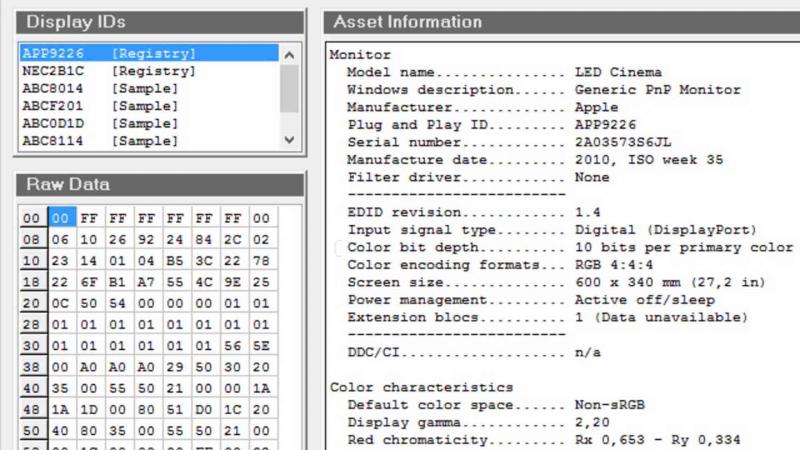Click the Display gamma 2,20 line
The image size is (800, 450).
click(479, 422)
